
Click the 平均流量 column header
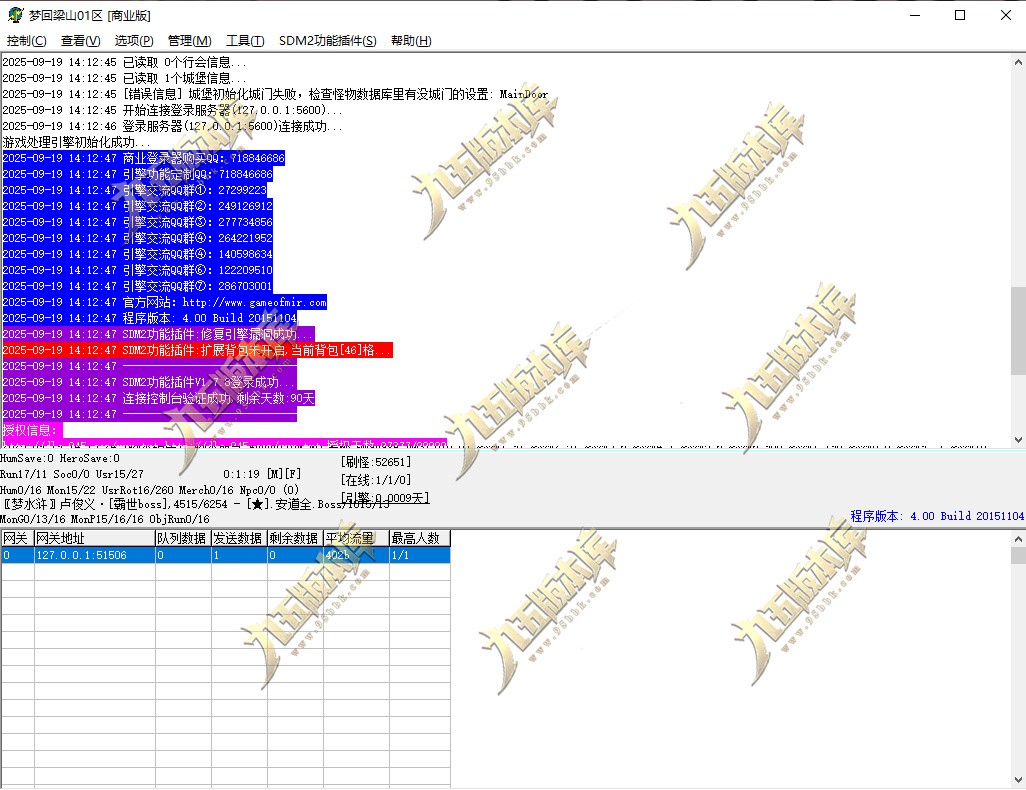pos(356,538)
